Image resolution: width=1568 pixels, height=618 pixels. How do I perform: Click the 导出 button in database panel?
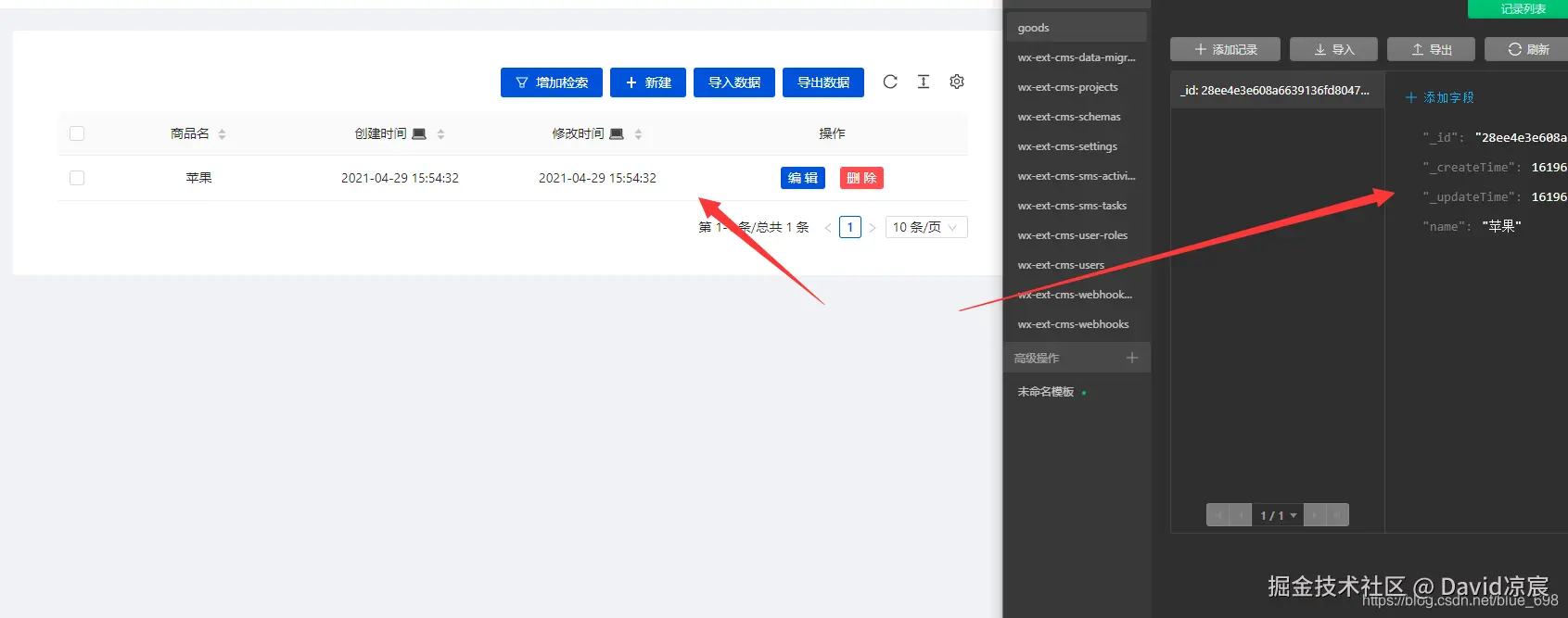click(x=1431, y=49)
